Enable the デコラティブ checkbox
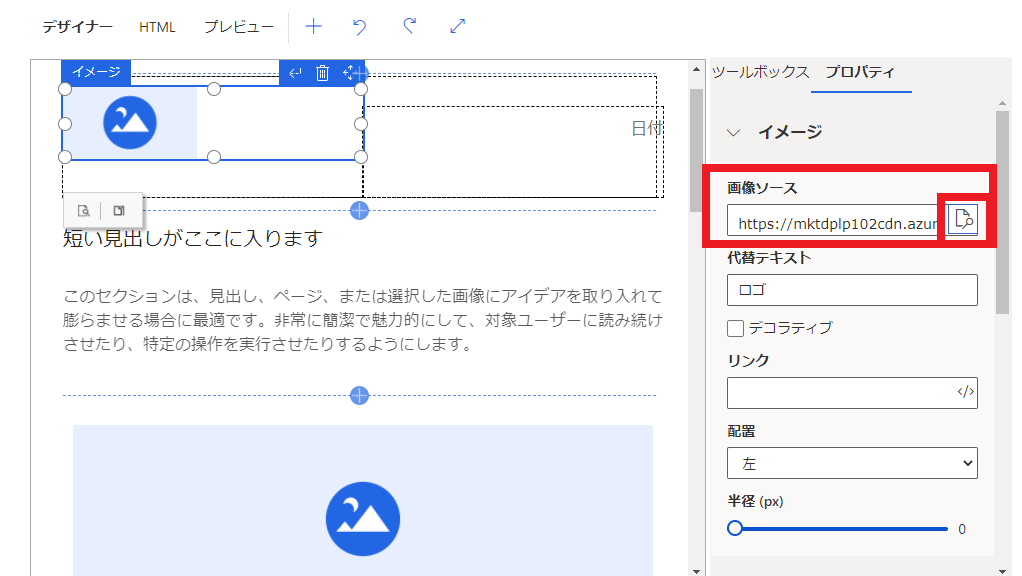Viewport: 1022px width, 576px height. pyautogui.click(x=736, y=328)
